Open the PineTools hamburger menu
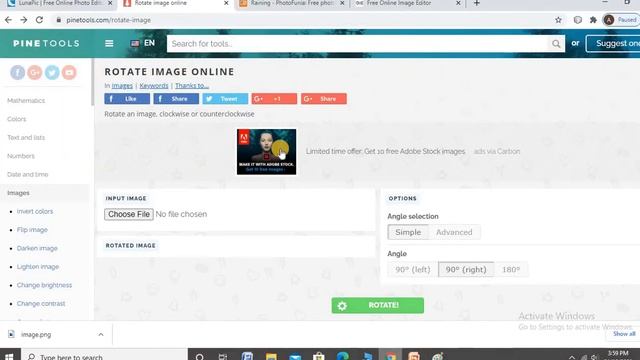The width and height of the screenshot is (640, 360). (x=109, y=43)
